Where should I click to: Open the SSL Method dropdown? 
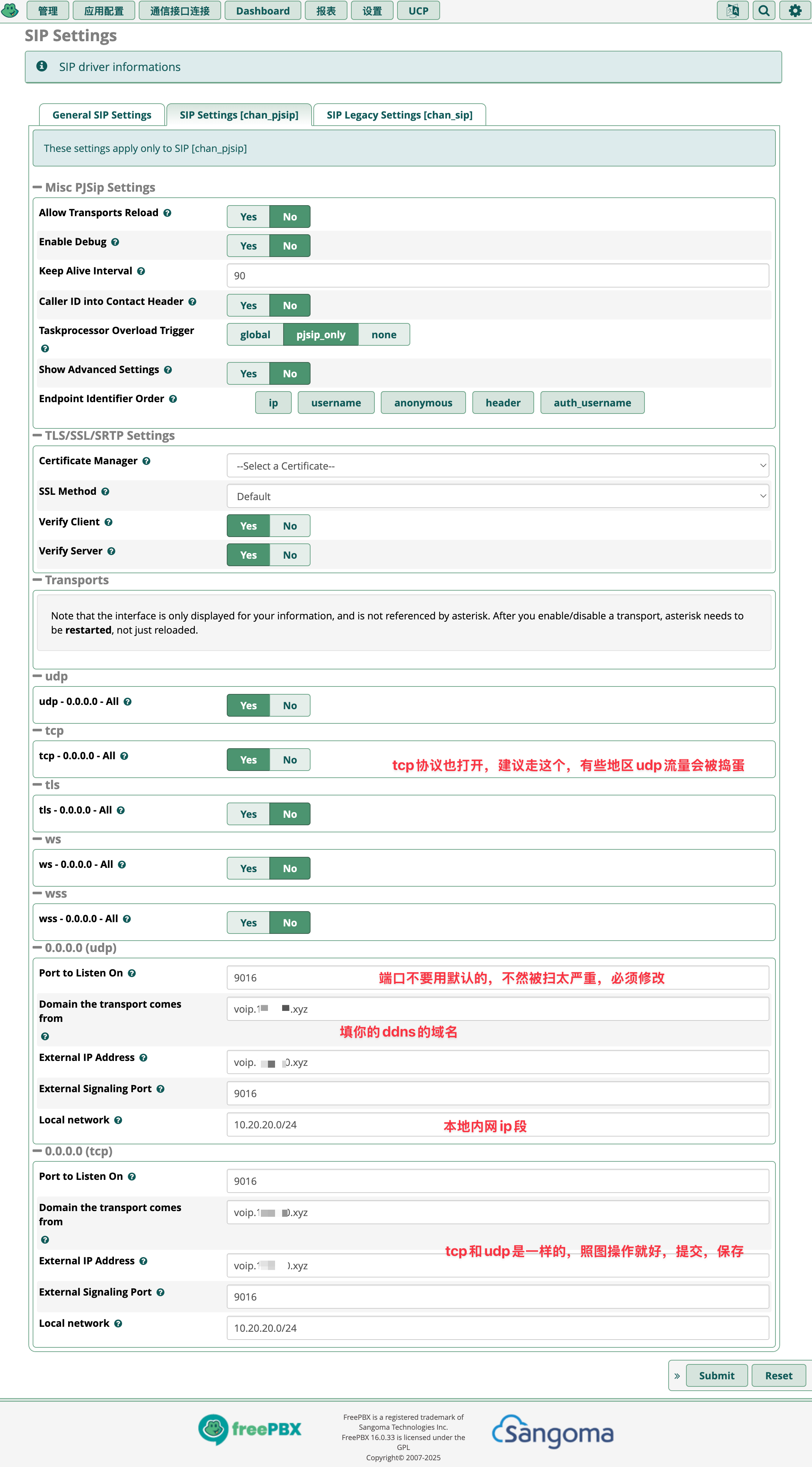coord(498,496)
